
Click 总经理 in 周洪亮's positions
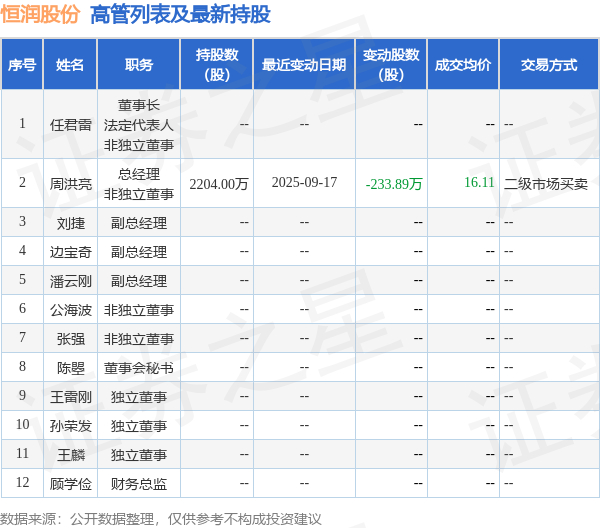[139, 174]
